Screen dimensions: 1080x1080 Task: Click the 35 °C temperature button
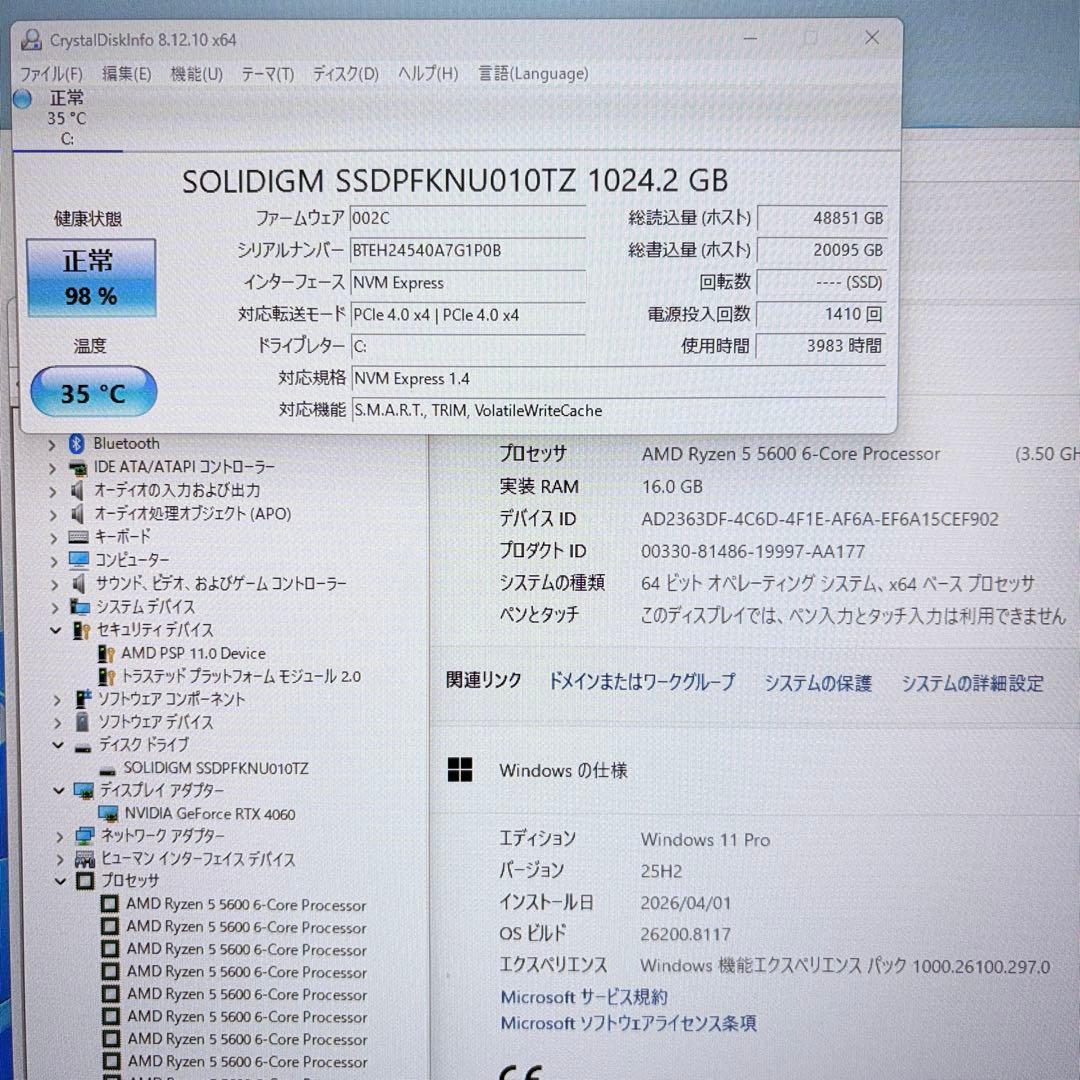[x=94, y=392]
